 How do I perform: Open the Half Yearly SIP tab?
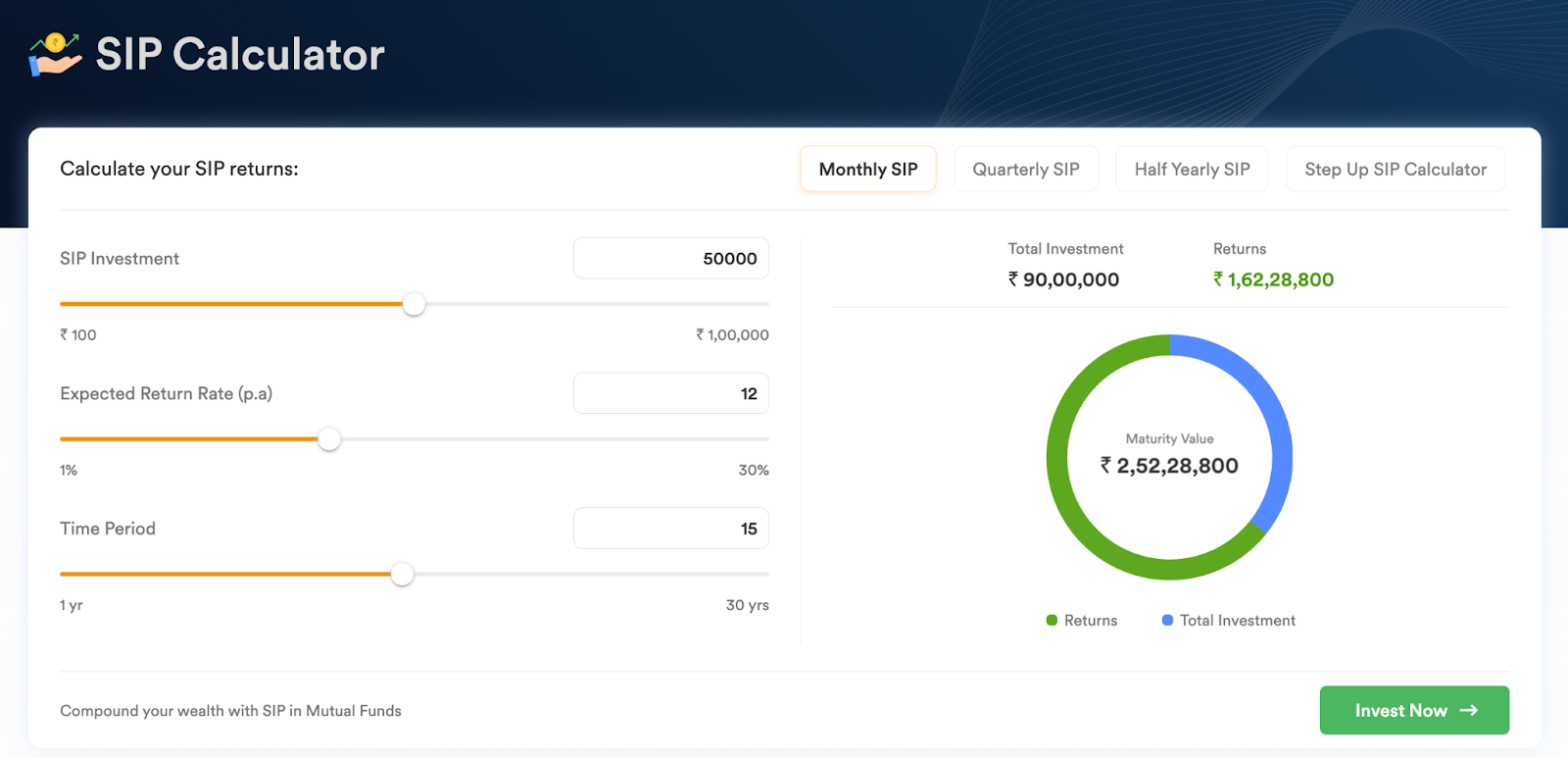[1192, 169]
